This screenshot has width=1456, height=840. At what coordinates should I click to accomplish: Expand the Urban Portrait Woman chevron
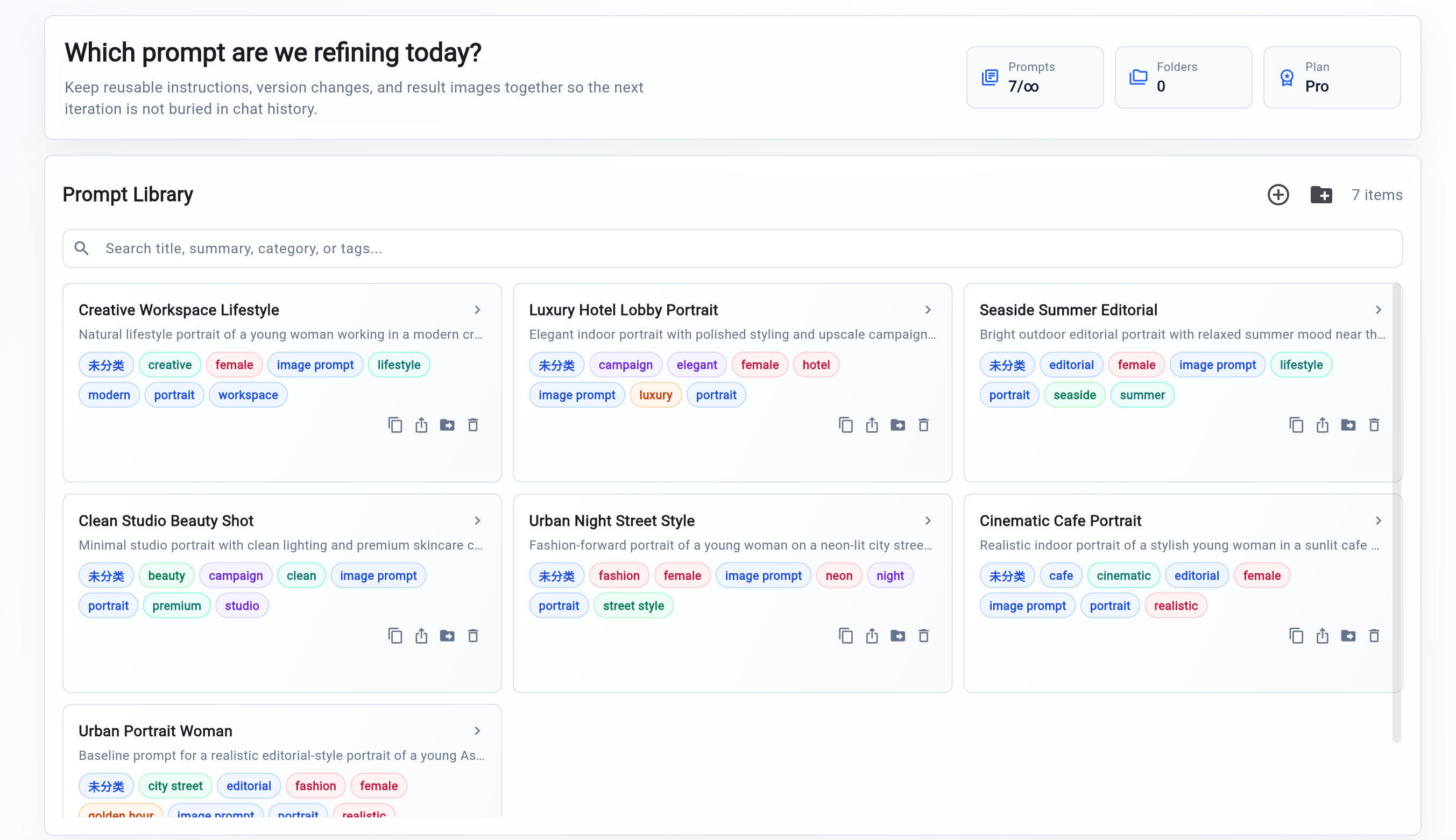tap(477, 731)
